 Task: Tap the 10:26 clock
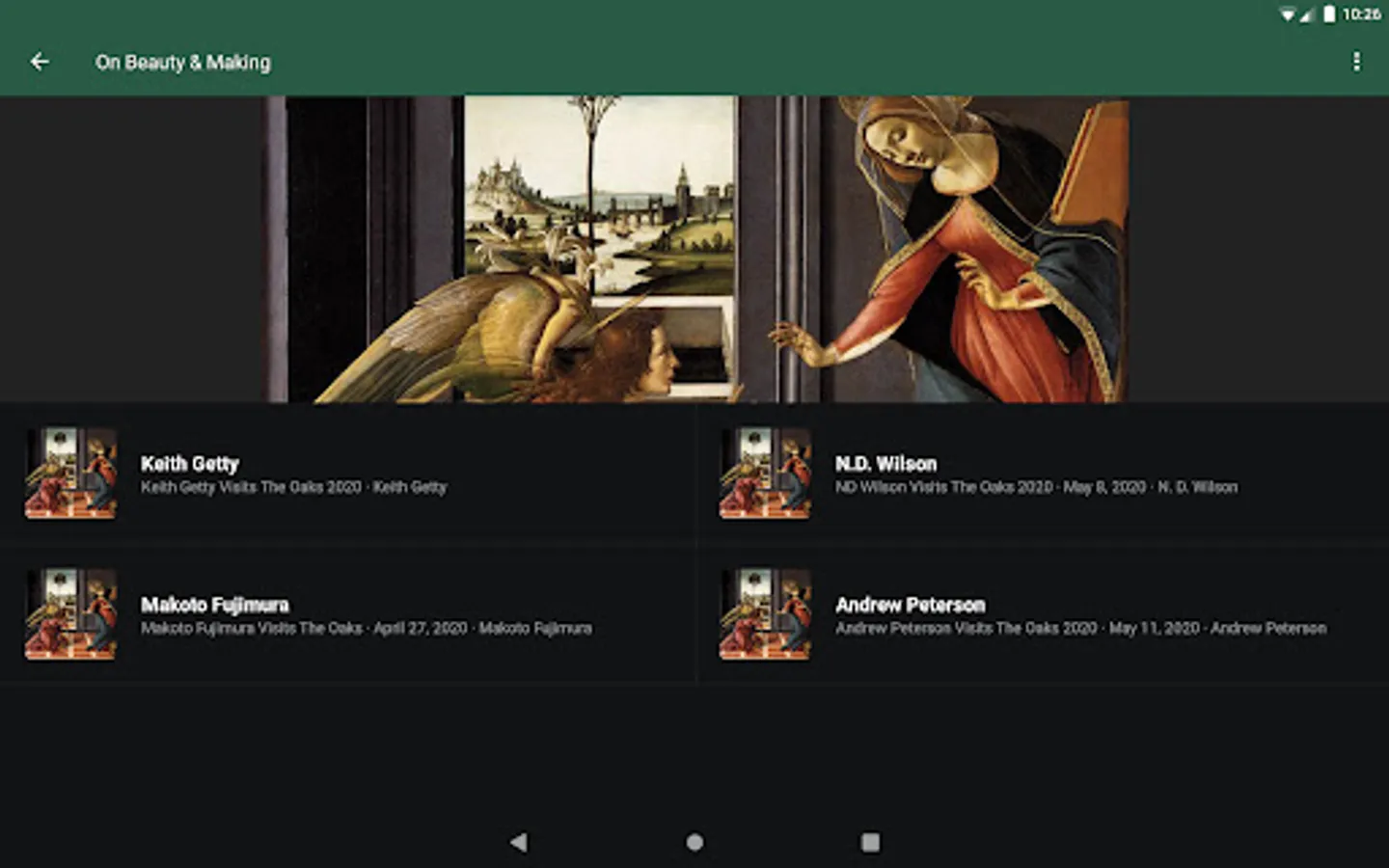[x=1361, y=14]
